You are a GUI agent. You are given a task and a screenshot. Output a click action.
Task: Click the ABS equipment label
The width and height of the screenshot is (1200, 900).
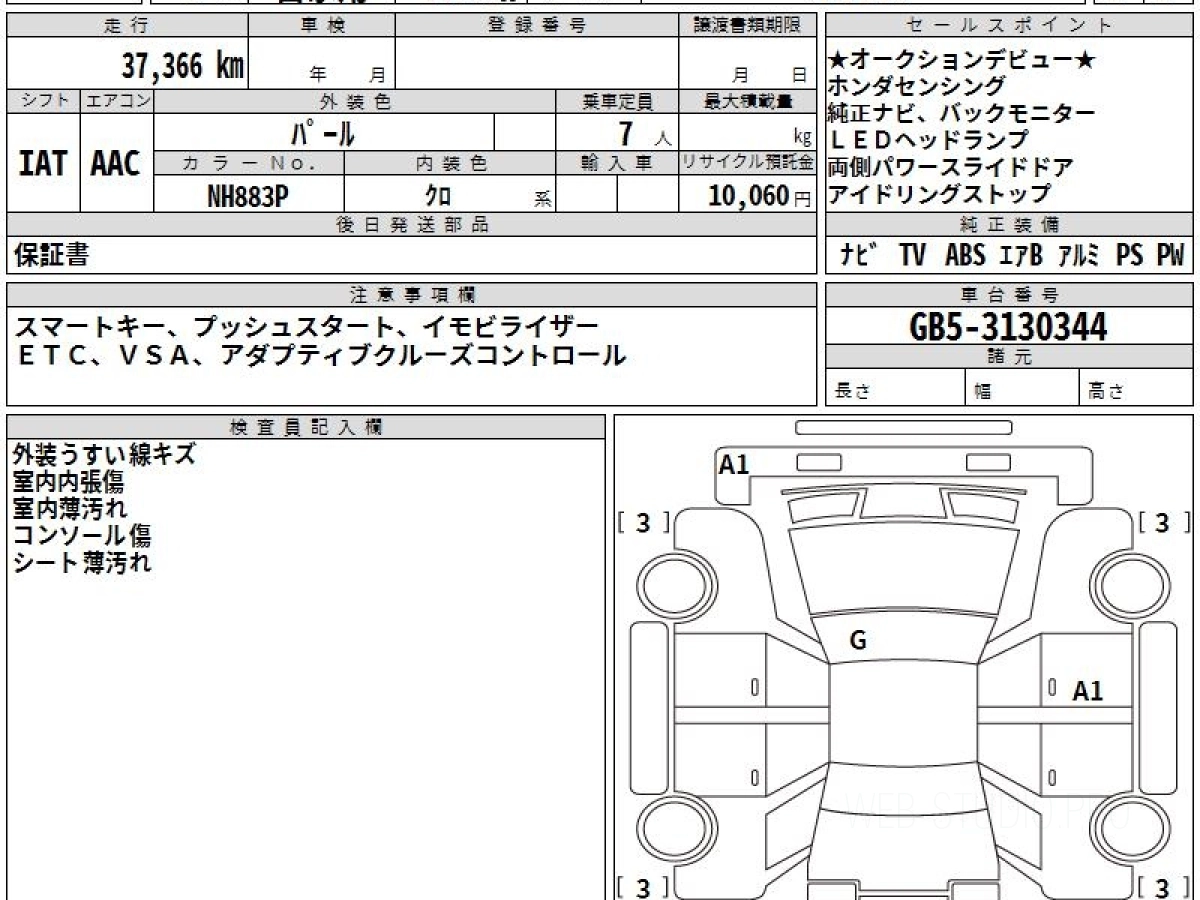pos(965,256)
